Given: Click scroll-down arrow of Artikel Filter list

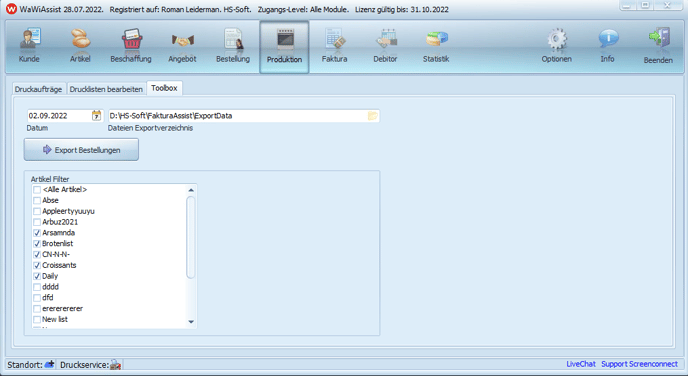Looking at the screenshot, I should pos(191,322).
